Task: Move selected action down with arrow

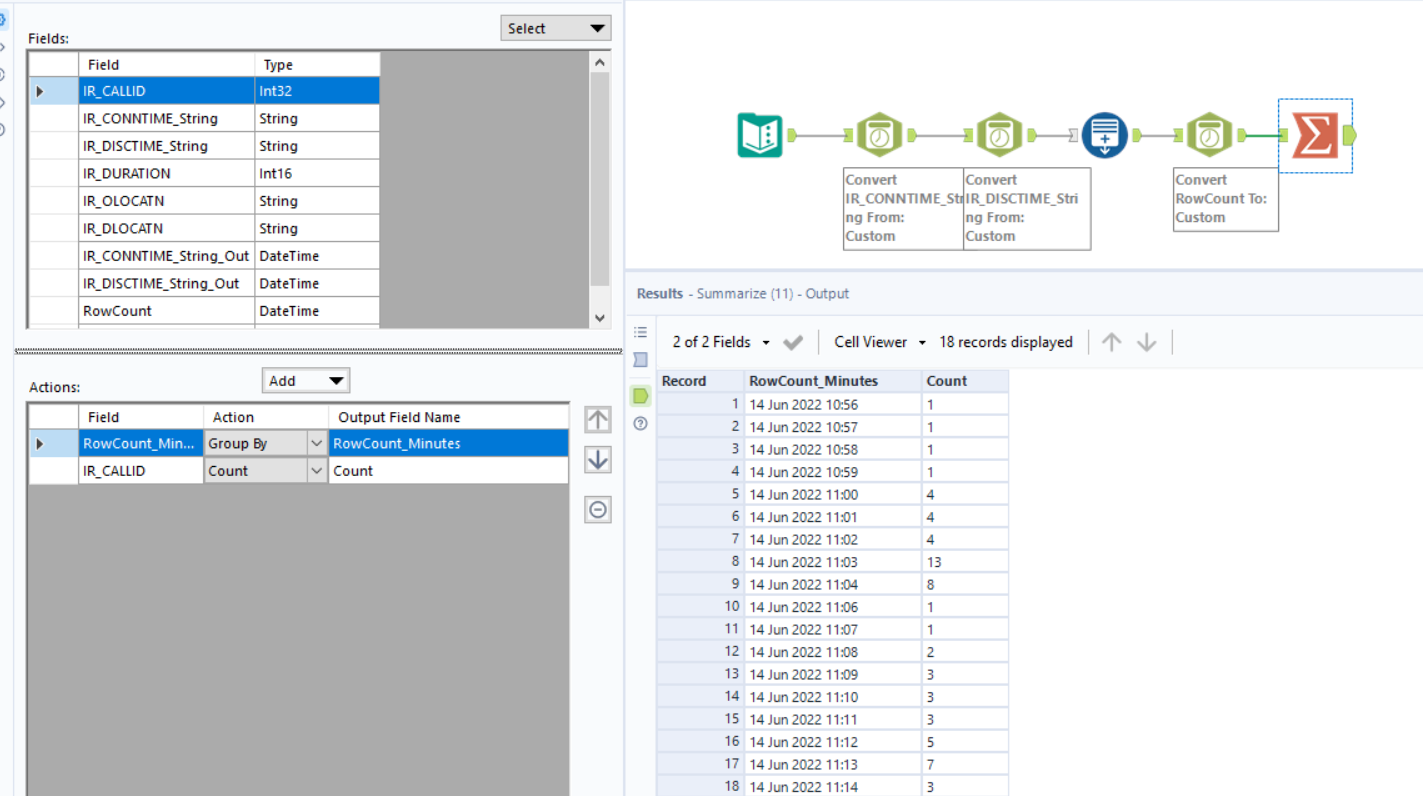Action: click(598, 460)
